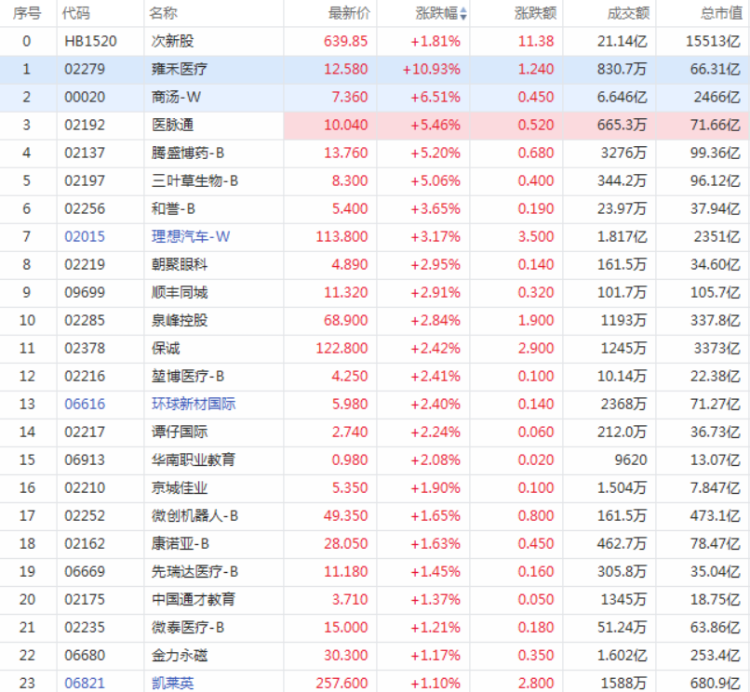Screen dimensions: 750x692
Task: Select the 顺丰同城 row name
Action: [x=179, y=292]
